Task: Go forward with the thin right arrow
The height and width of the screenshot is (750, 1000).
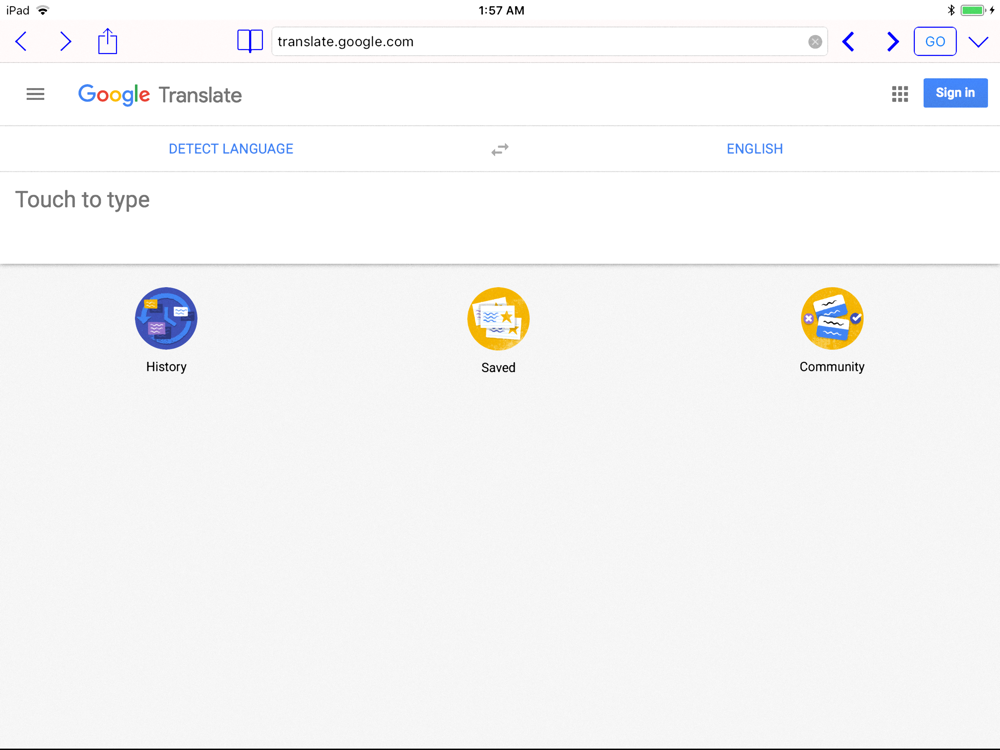Action: pos(65,42)
